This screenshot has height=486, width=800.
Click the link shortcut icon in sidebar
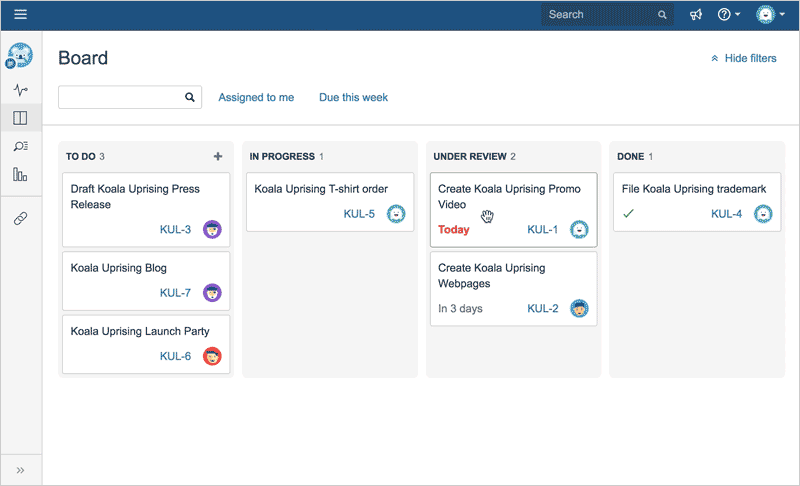point(20,218)
